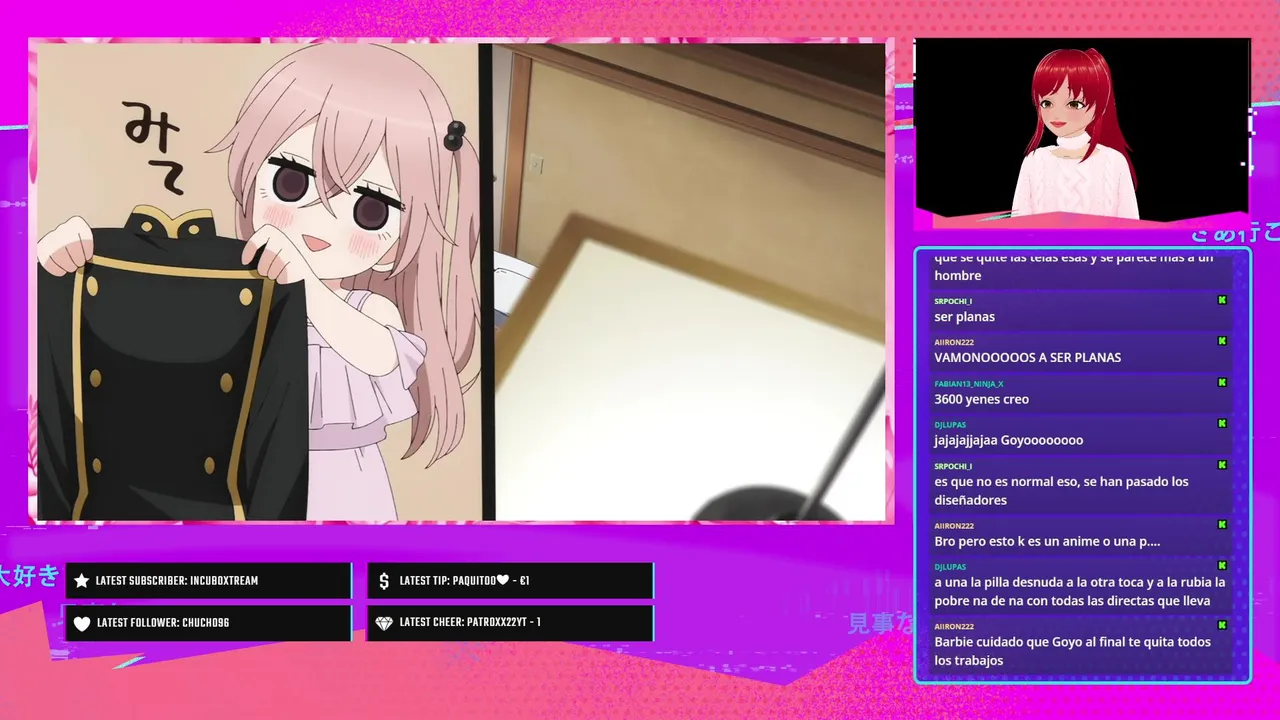Click the 'Latest Cheer: PATROXX22YT - 1' panel
Screen dimensions: 1280x720
[x=510, y=623]
